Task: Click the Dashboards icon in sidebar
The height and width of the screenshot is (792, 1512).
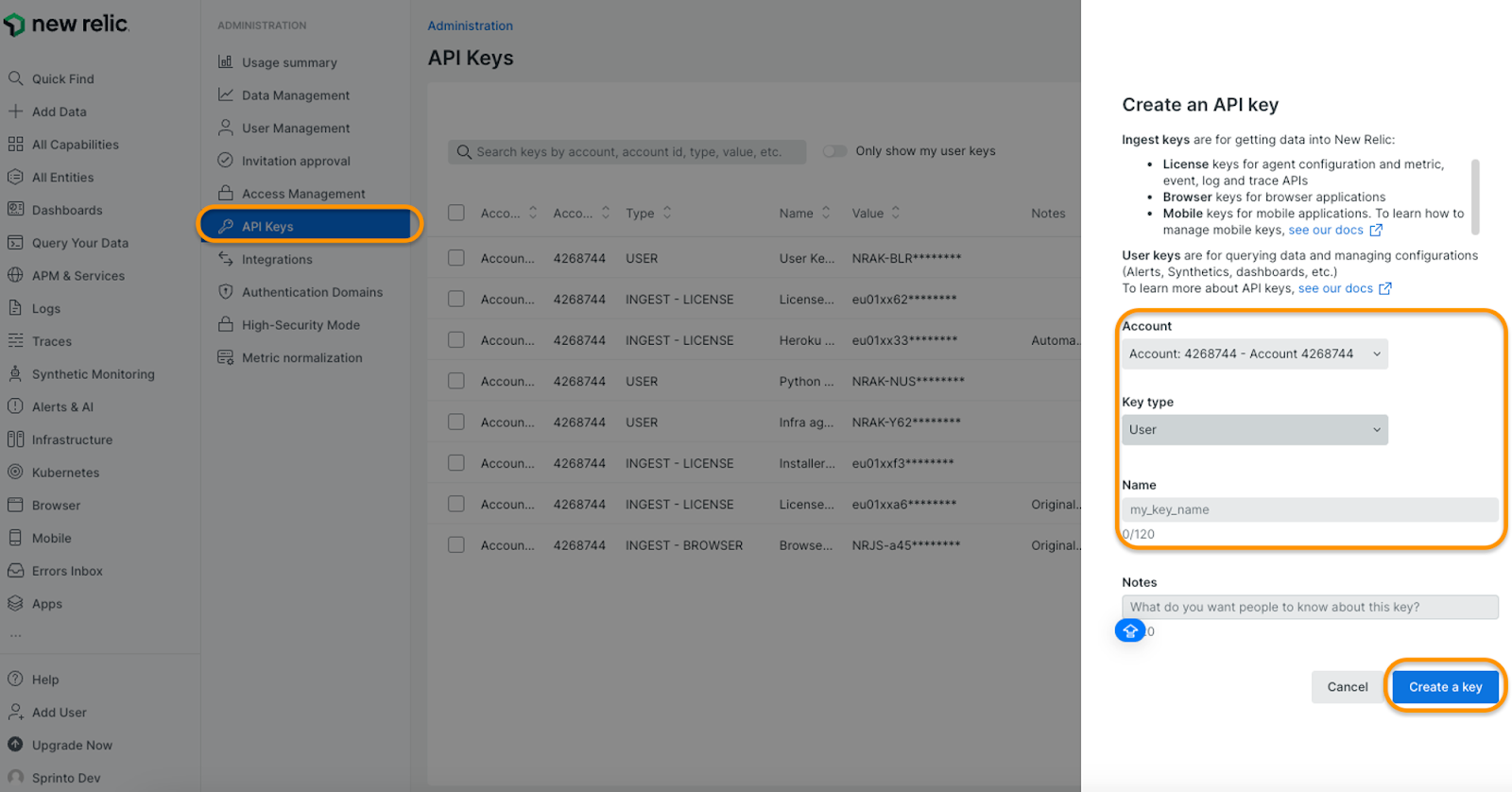Action: 15,210
